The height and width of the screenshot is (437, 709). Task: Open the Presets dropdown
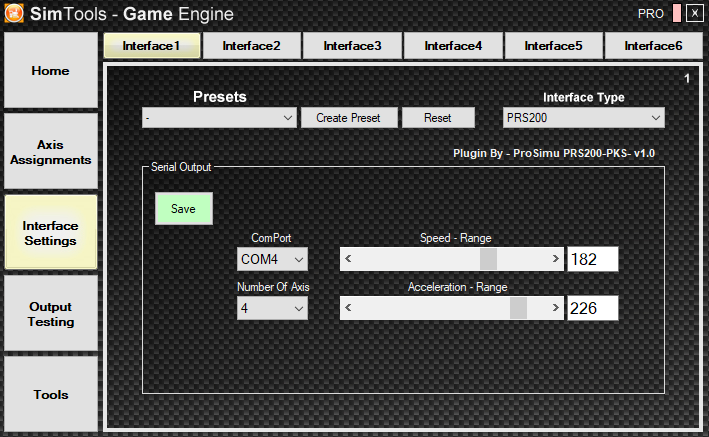(218, 118)
